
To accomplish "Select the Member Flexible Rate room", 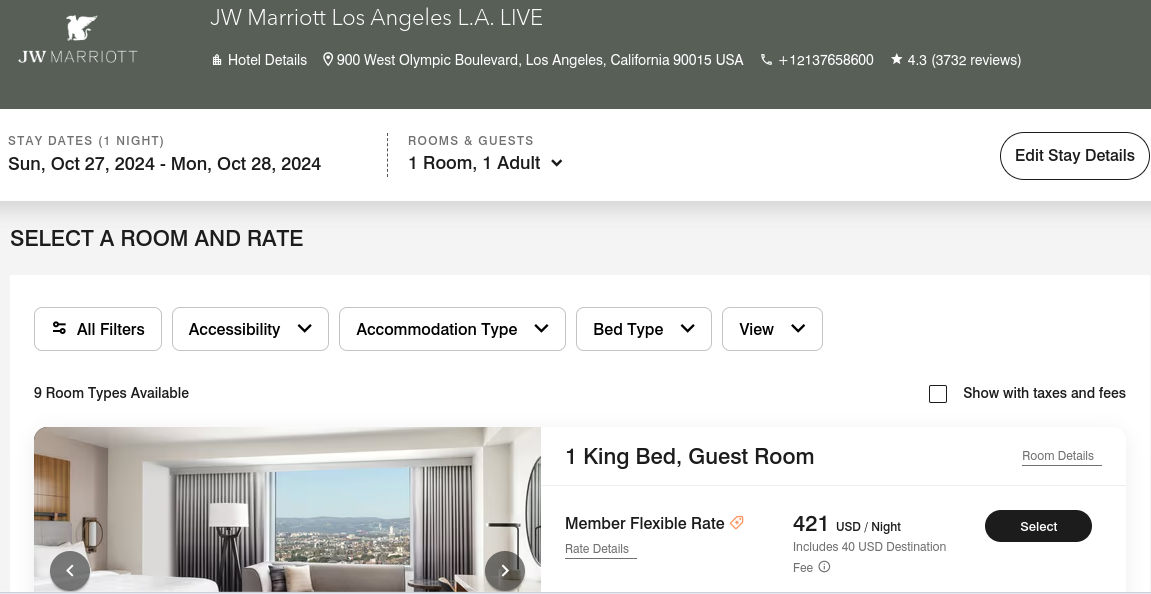I will pos(1038,526).
